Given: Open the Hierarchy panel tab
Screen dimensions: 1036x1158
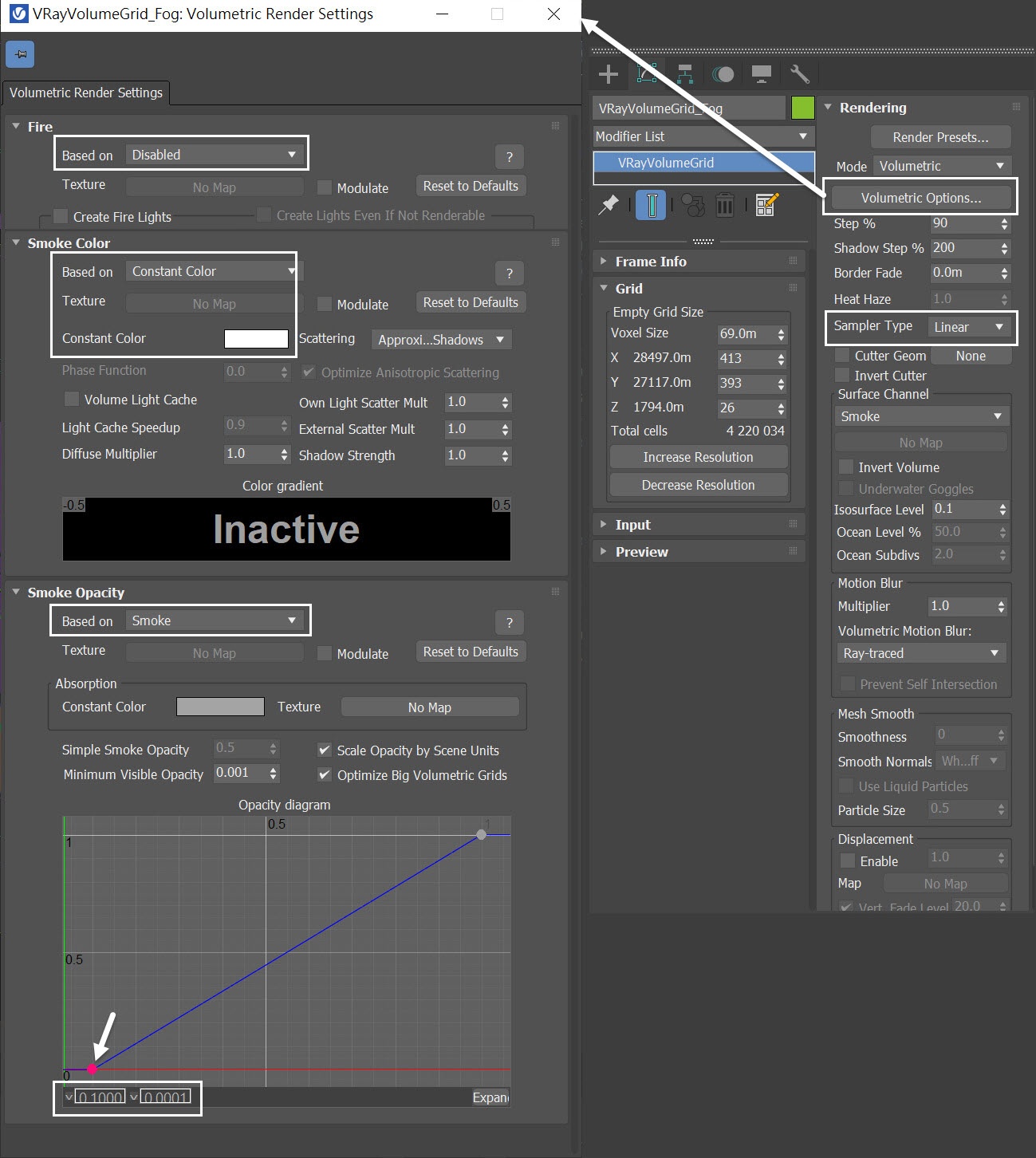Looking at the screenshot, I should click(x=685, y=74).
